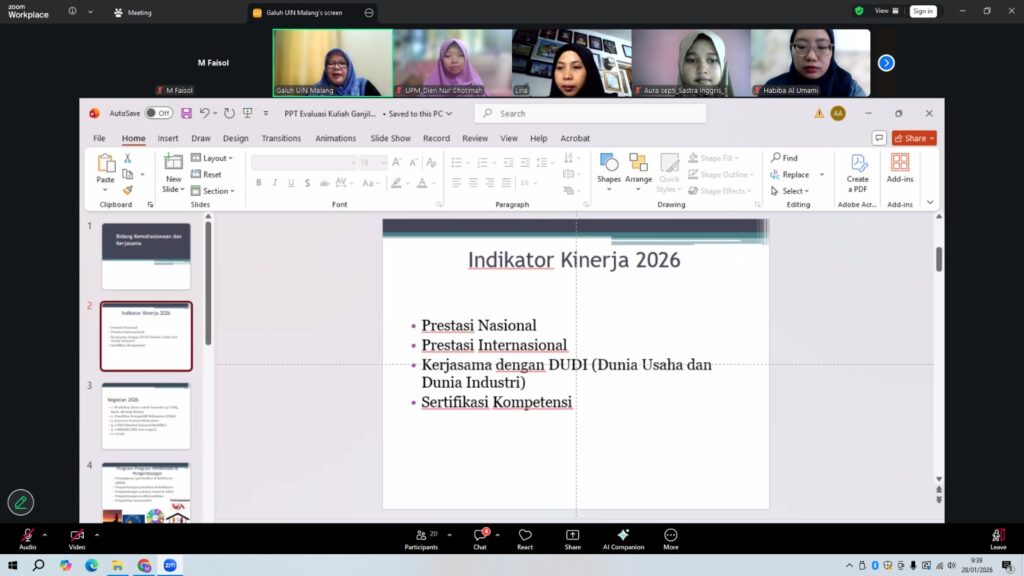Switch to the Transitions ribbon tab

click(x=281, y=138)
